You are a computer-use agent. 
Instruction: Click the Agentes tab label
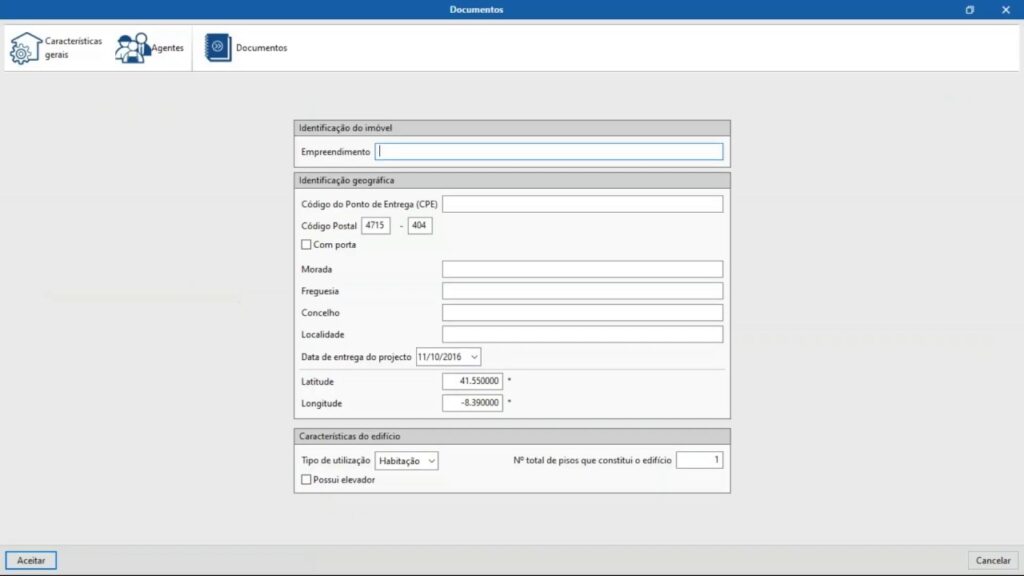[167, 48]
